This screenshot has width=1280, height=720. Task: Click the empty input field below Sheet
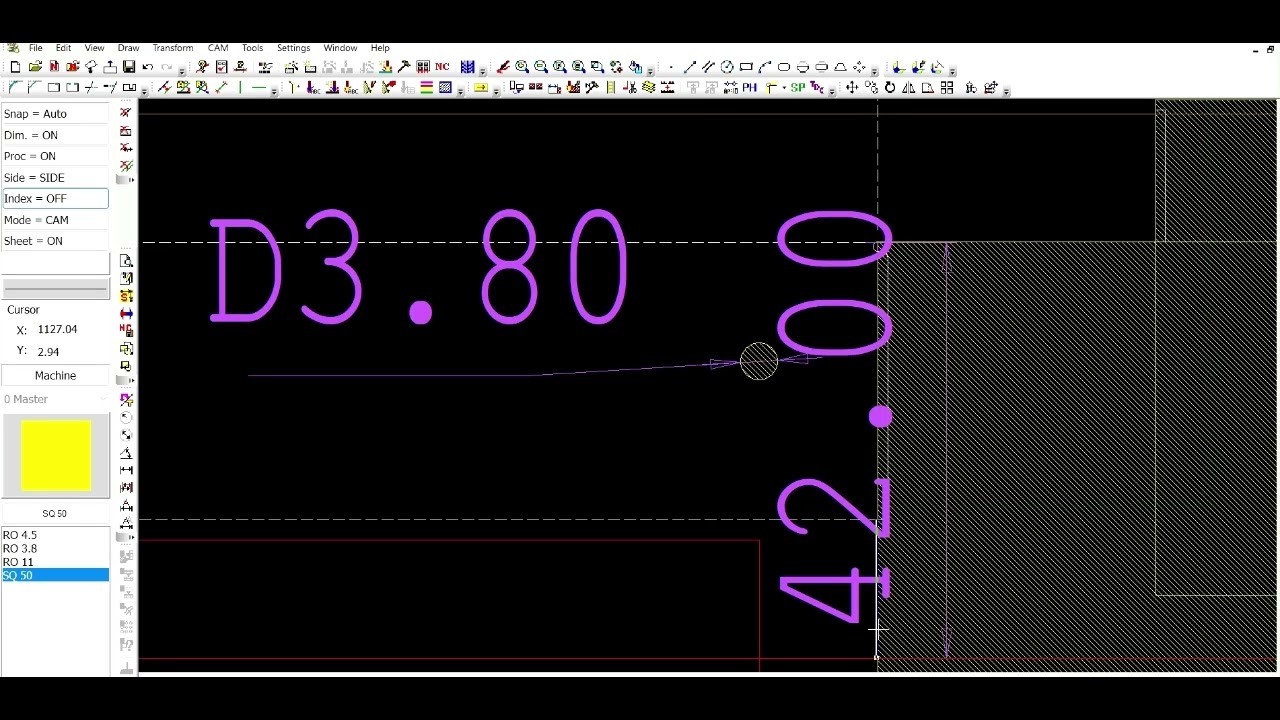coord(55,263)
